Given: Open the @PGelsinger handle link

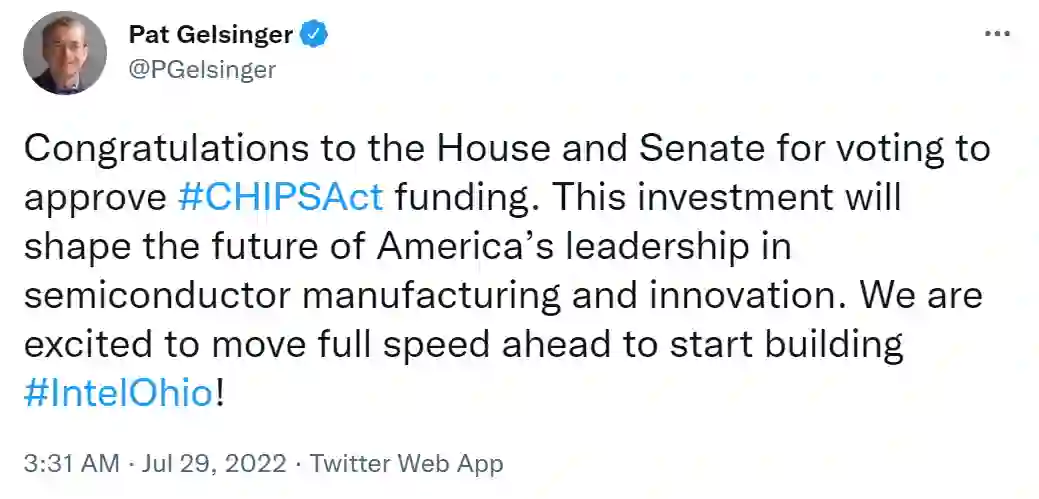Looking at the screenshot, I should [x=202, y=69].
